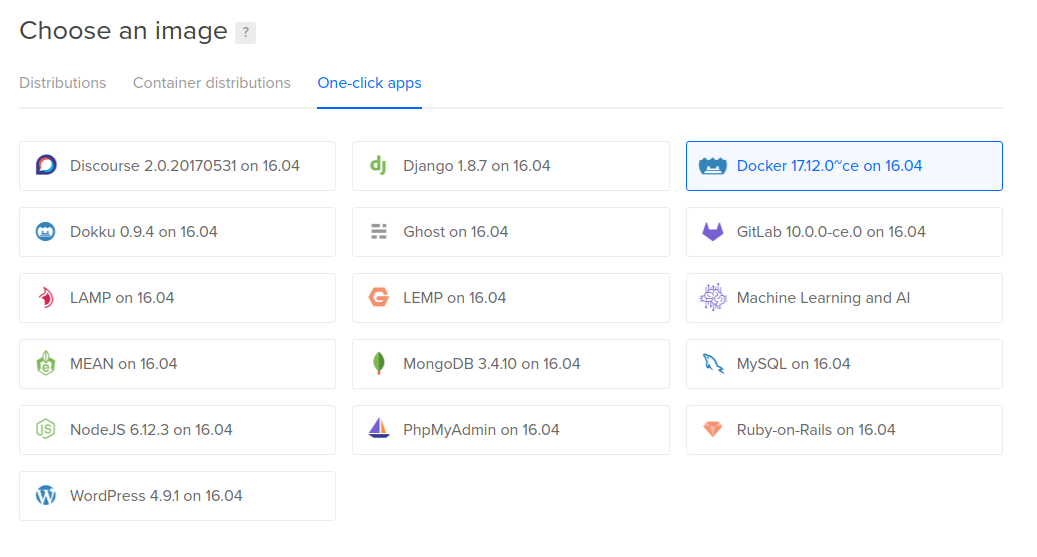The image size is (1037, 557).
Task: Select GitLab 10.0.0-ce.0 on 16.04
Action: (844, 232)
